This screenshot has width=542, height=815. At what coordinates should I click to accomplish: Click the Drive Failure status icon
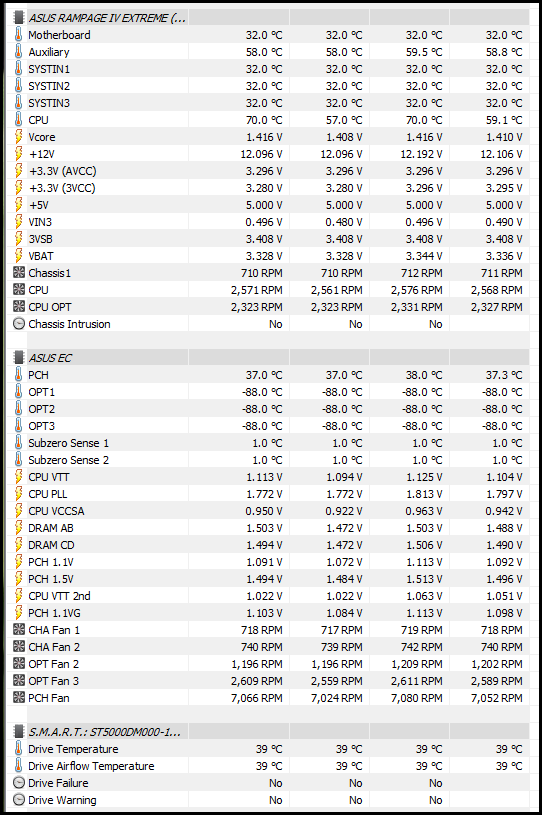[x=19, y=783]
